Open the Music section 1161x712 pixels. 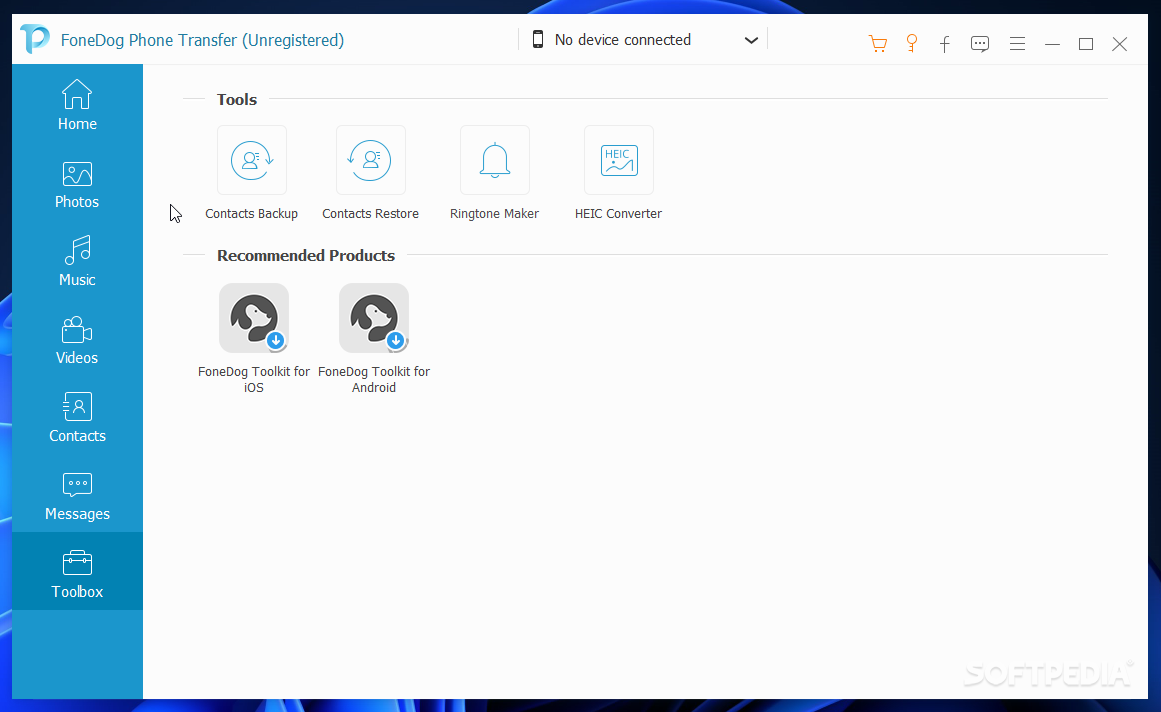coord(77,263)
